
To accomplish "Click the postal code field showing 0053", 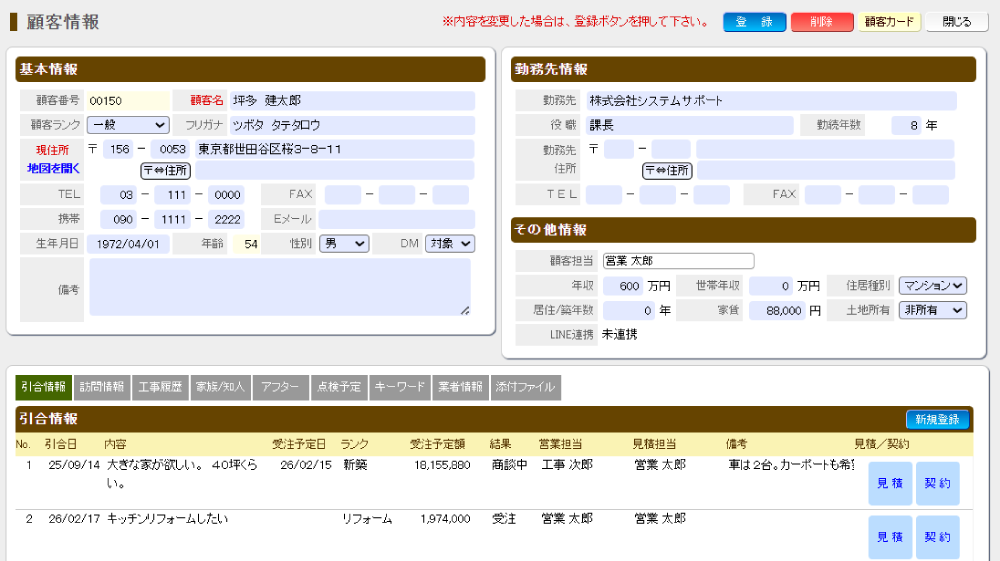I will click(x=170, y=149).
